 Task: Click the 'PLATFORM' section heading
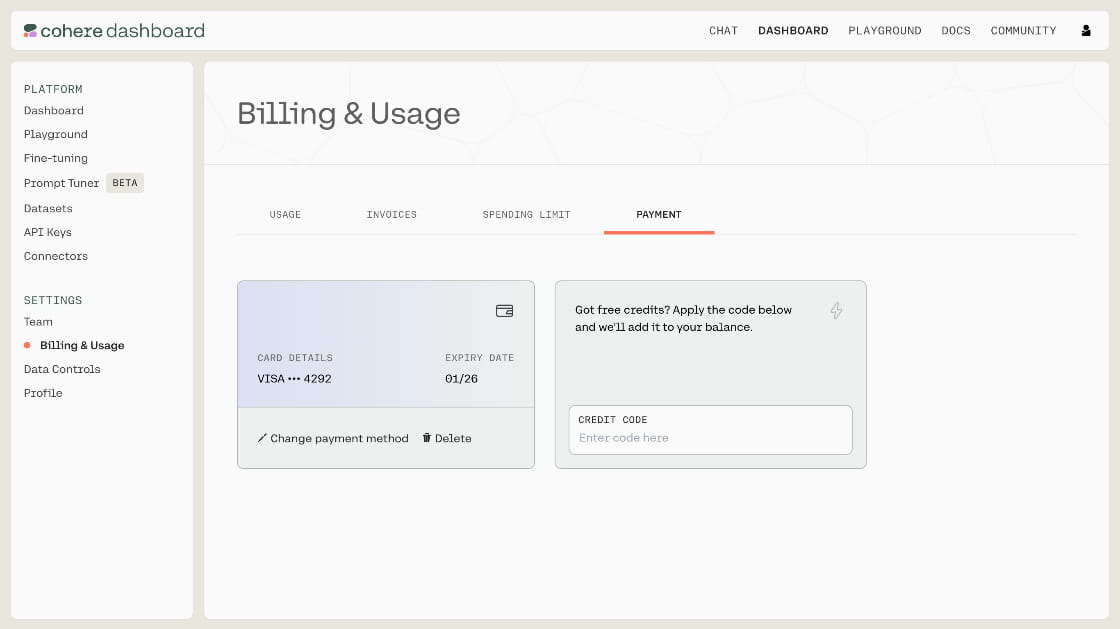[53, 89]
